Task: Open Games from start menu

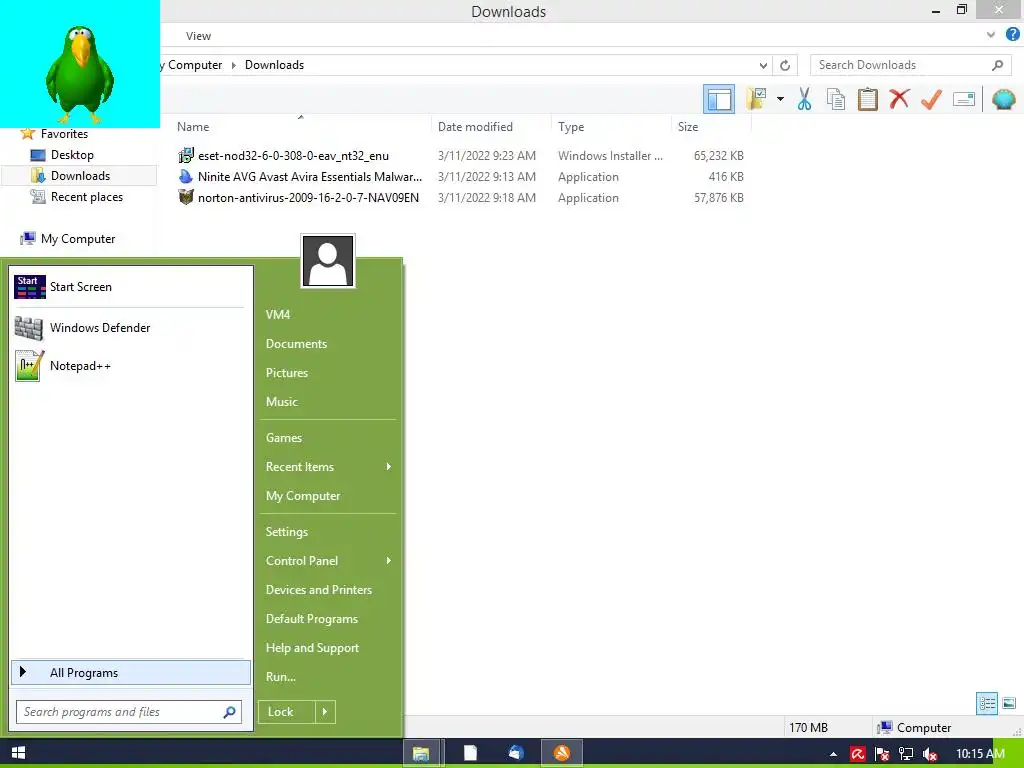Action: click(x=283, y=438)
